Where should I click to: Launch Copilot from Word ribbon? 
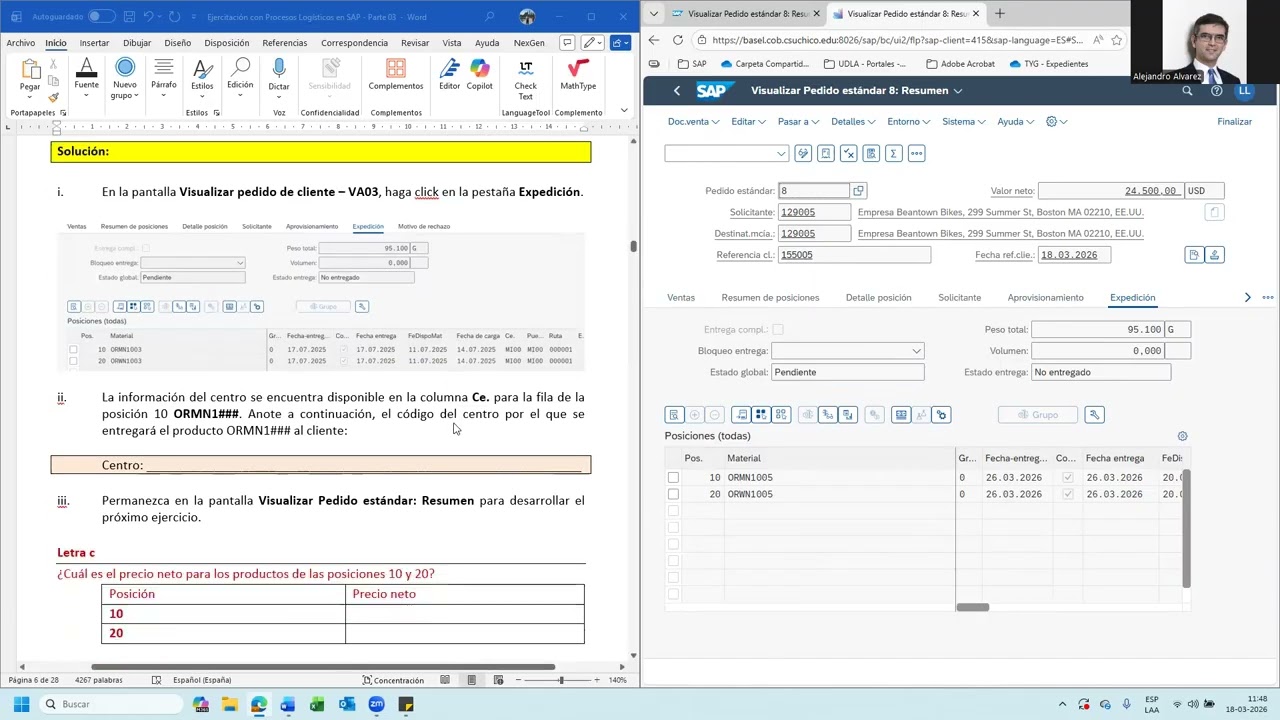pyautogui.click(x=480, y=74)
